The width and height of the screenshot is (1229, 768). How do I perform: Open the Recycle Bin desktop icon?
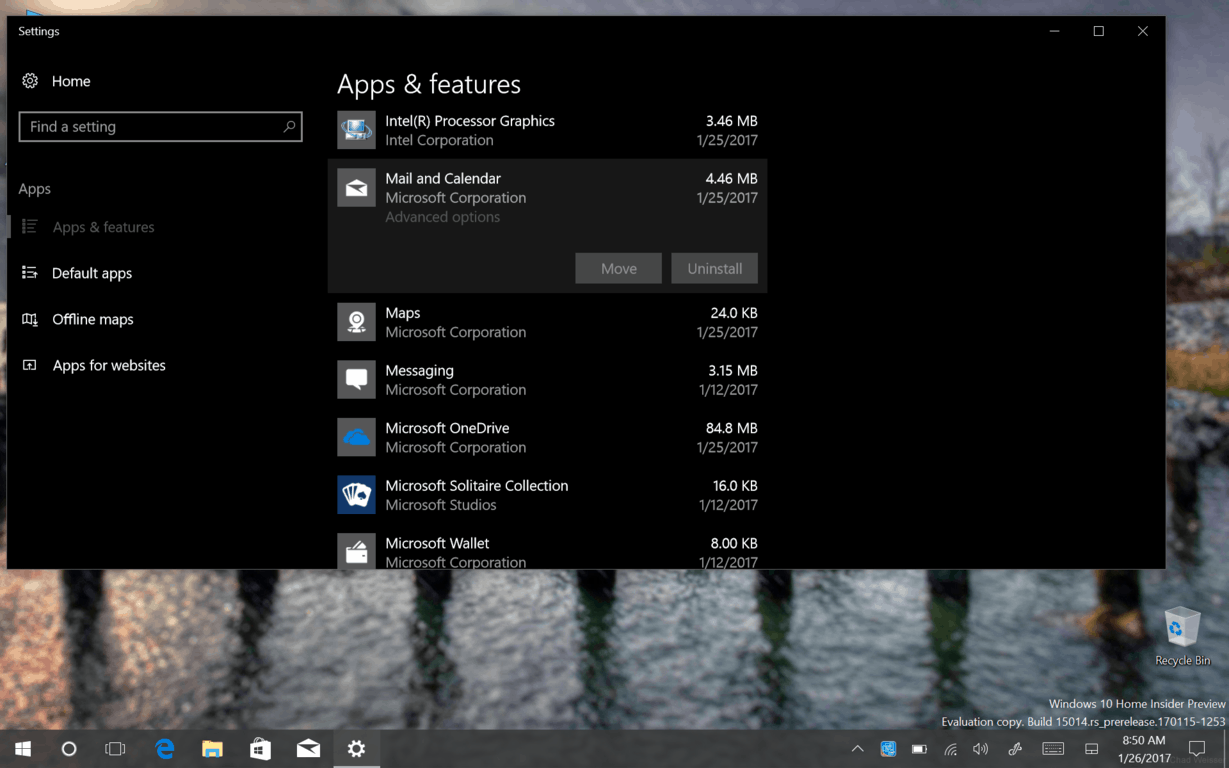tap(1182, 636)
